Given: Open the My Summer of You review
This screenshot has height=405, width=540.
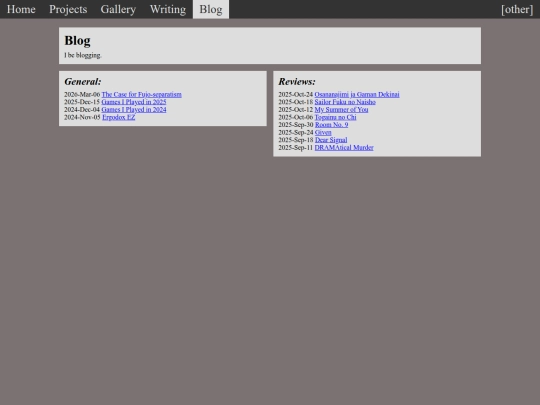Looking at the screenshot, I should pyautogui.click(x=341, y=110).
